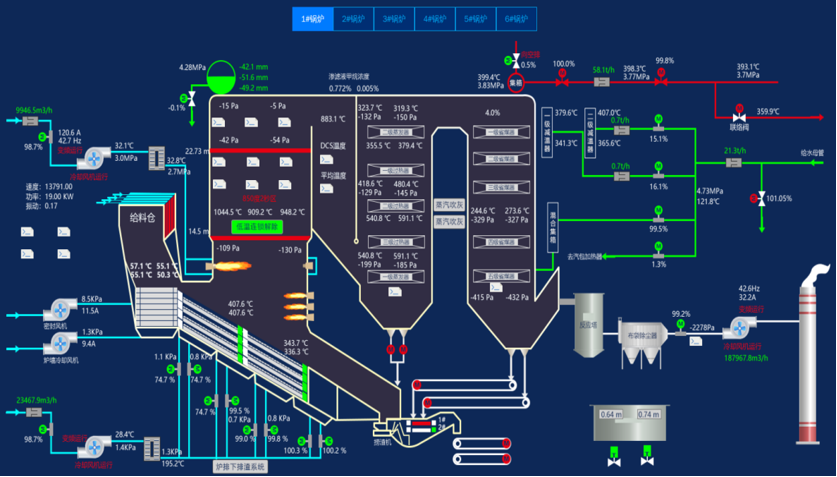Screen dimensions: 837x477
Task: Click the 187967.8m3/h flue gas flow
Action: [746, 358]
